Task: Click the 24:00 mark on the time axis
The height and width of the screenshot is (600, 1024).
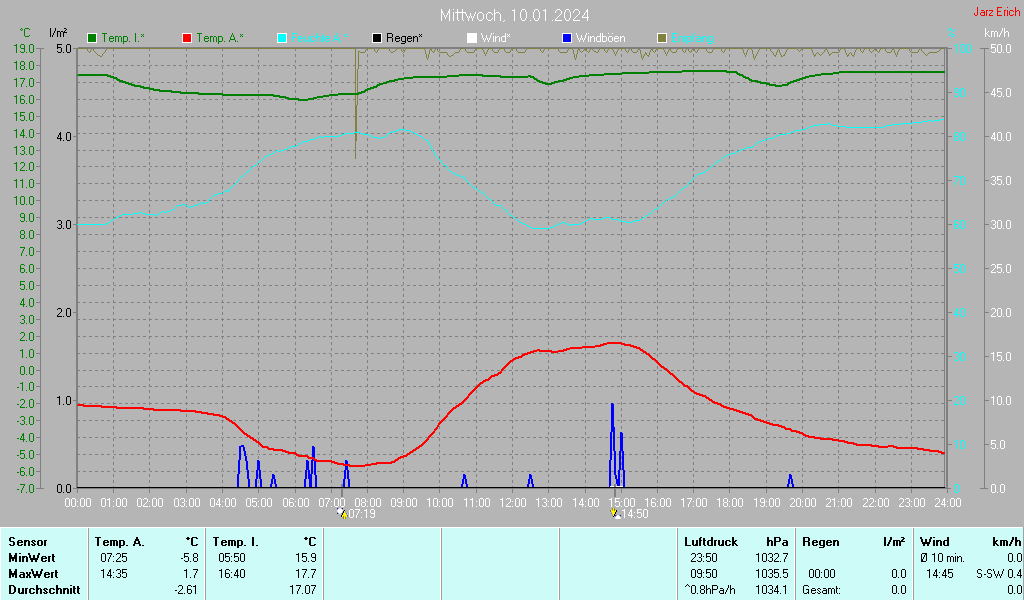Action: (x=947, y=502)
